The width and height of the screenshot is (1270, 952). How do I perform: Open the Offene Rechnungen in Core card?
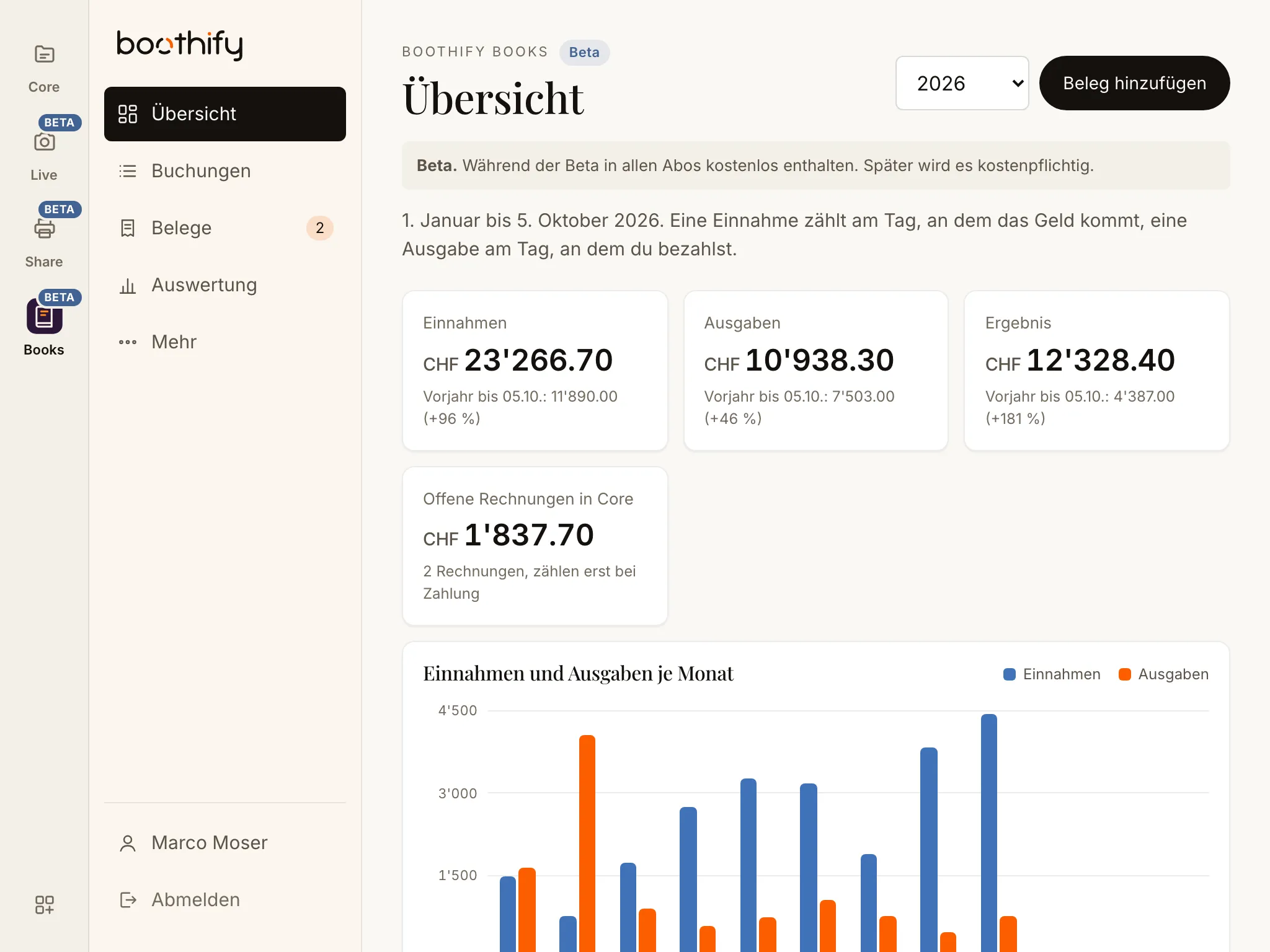pos(535,546)
